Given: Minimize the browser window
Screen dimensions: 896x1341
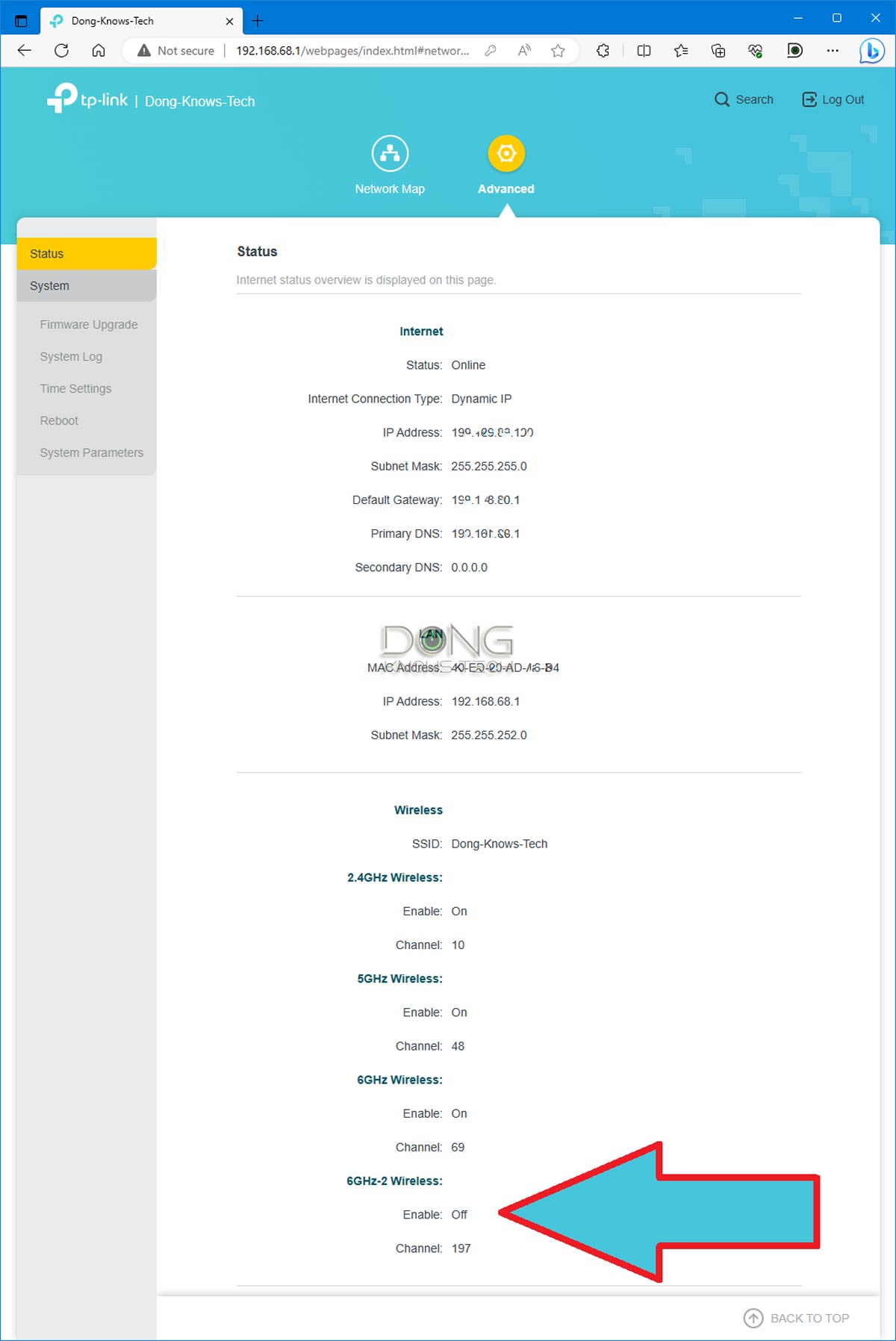Looking at the screenshot, I should 797,18.
